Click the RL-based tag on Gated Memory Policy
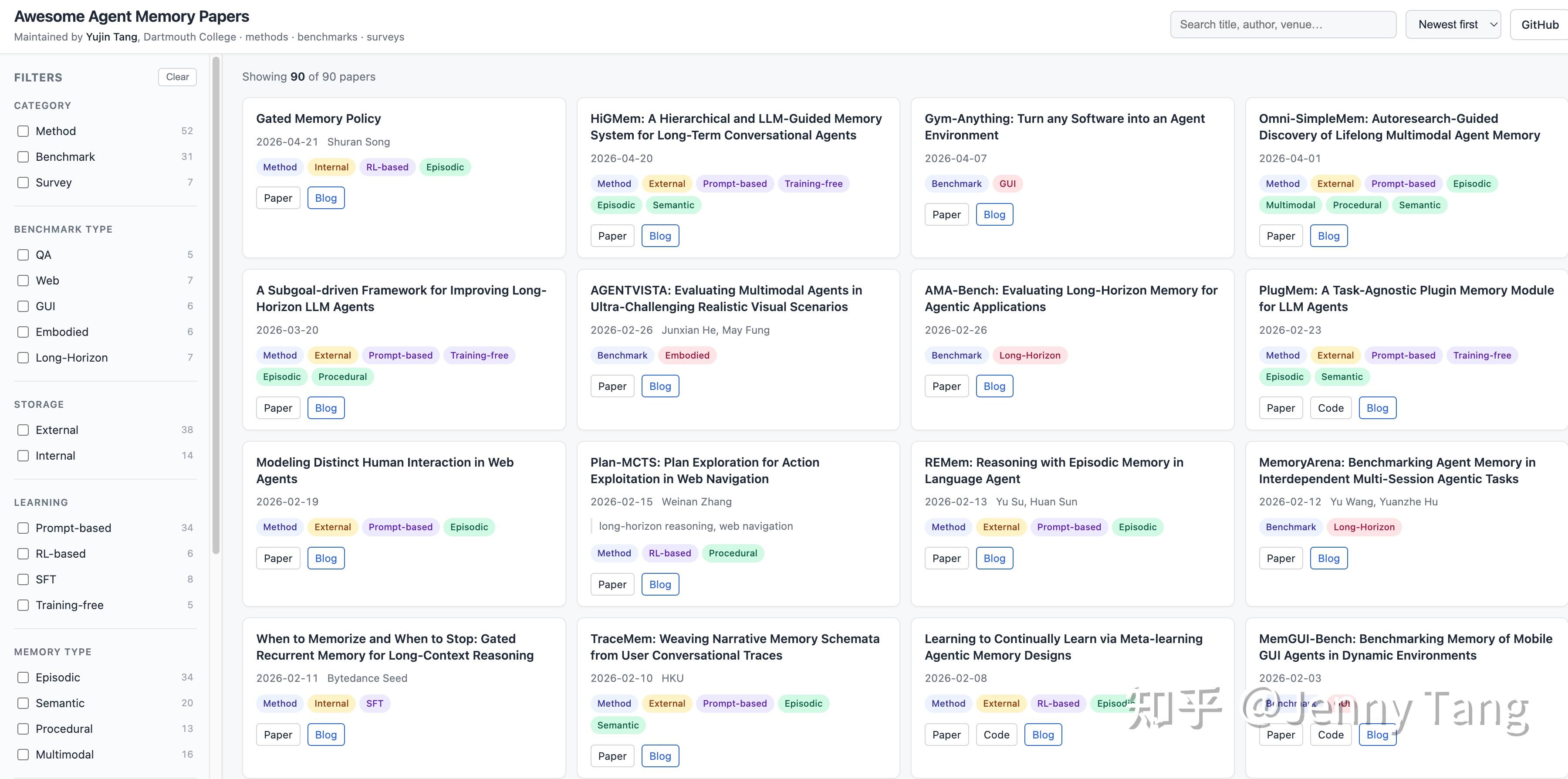Viewport: 1568px width, 779px height. click(x=387, y=167)
